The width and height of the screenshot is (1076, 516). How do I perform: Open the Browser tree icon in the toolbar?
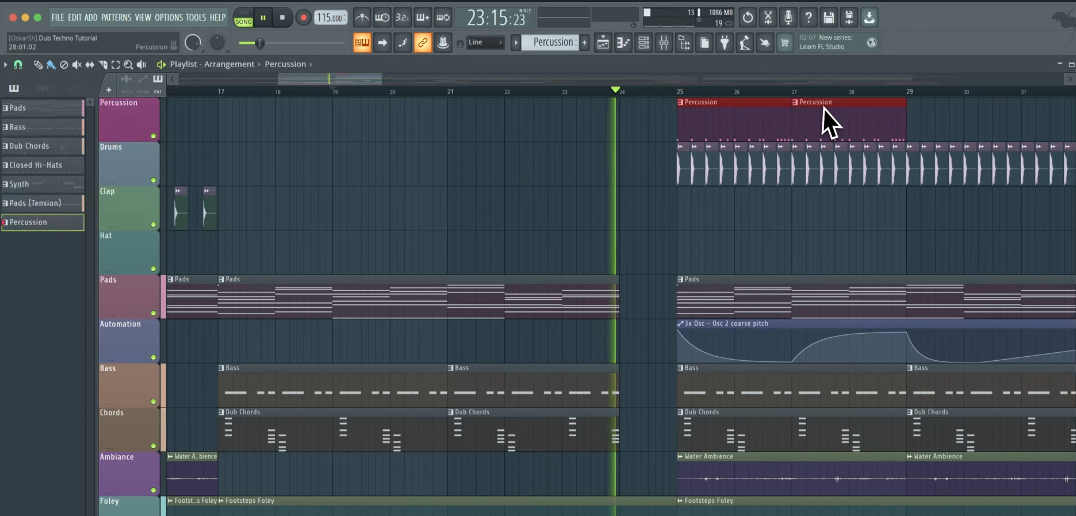tap(684, 43)
